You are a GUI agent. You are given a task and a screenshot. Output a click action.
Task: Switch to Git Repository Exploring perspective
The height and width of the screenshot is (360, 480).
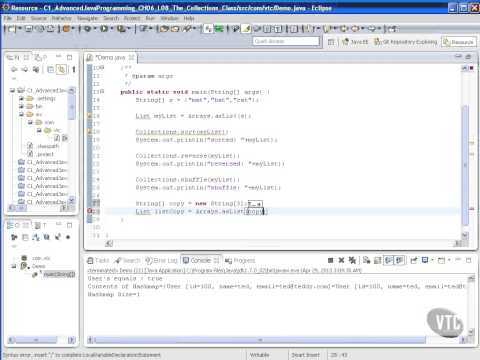406,42
